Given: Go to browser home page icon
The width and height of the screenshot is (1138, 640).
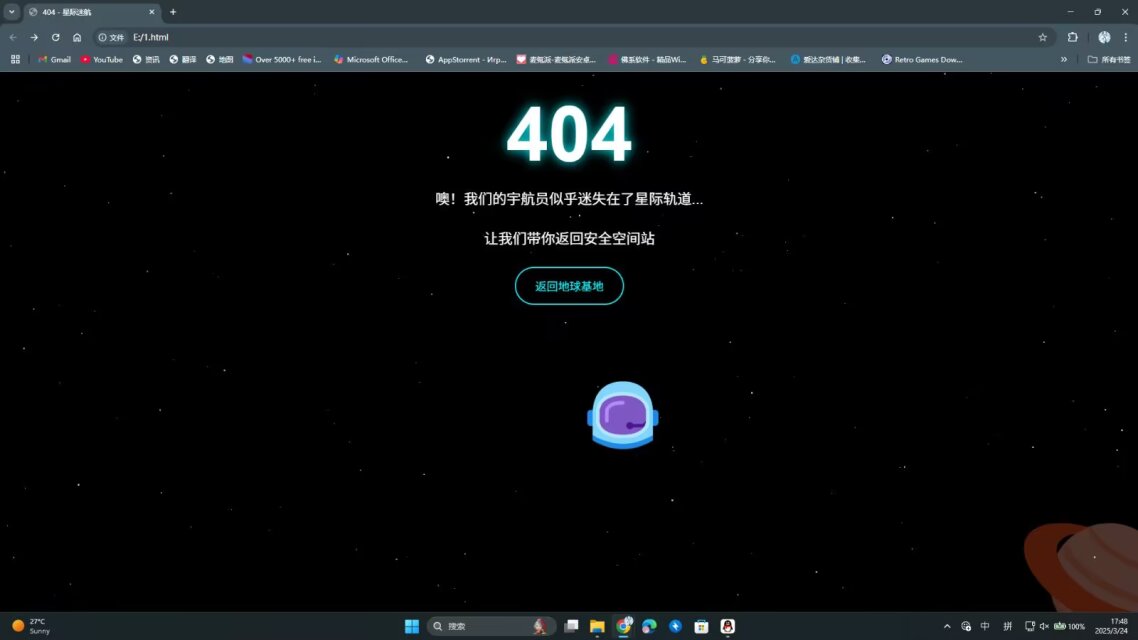Looking at the screenshot, I should (77, 37).
